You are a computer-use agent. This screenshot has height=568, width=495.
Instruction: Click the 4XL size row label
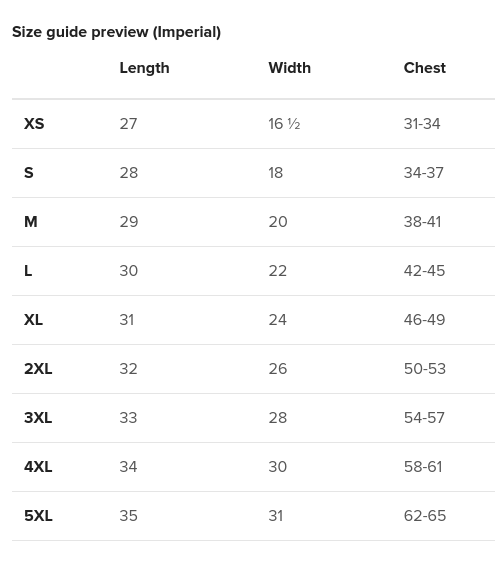tap(38, 467)
